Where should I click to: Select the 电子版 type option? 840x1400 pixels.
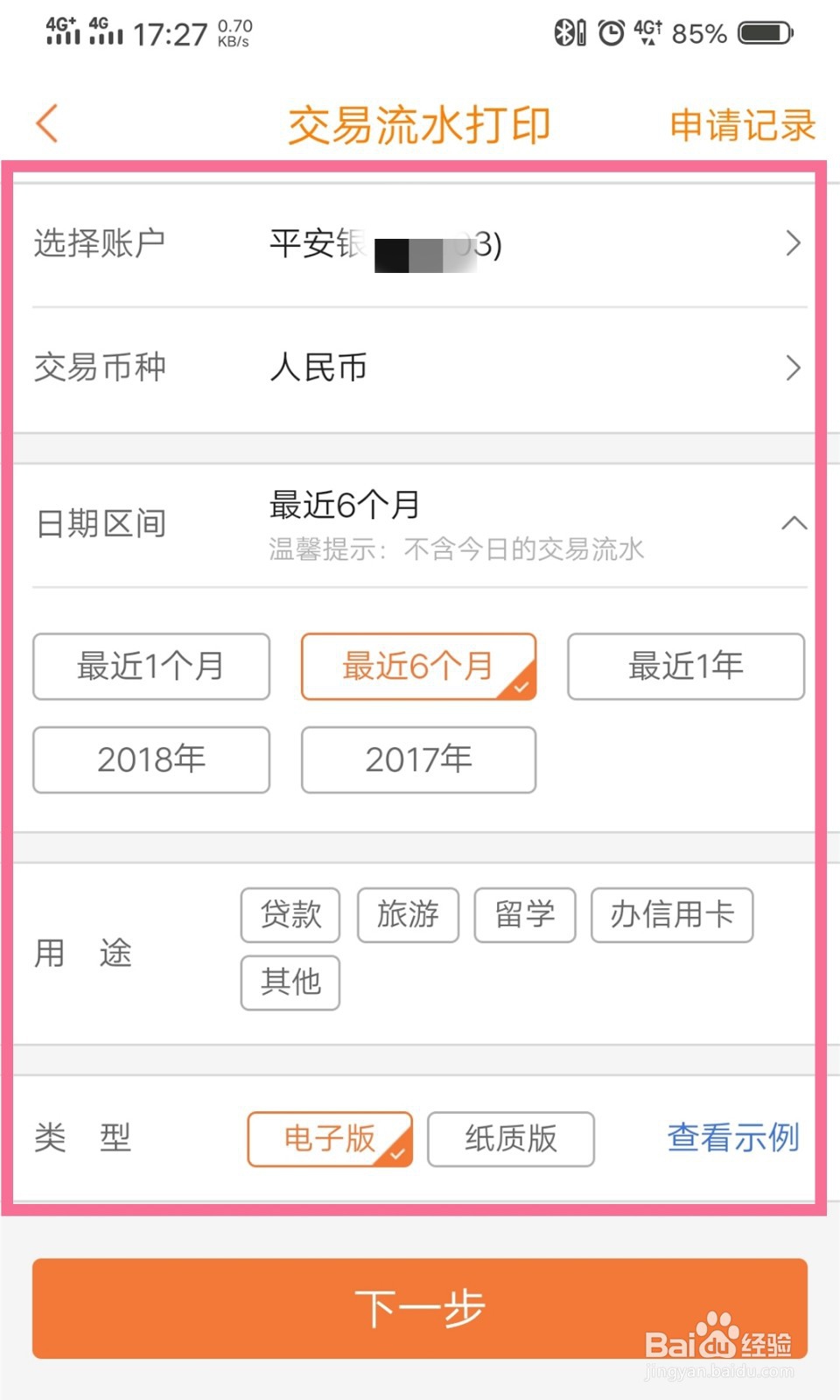point(330,1139)
